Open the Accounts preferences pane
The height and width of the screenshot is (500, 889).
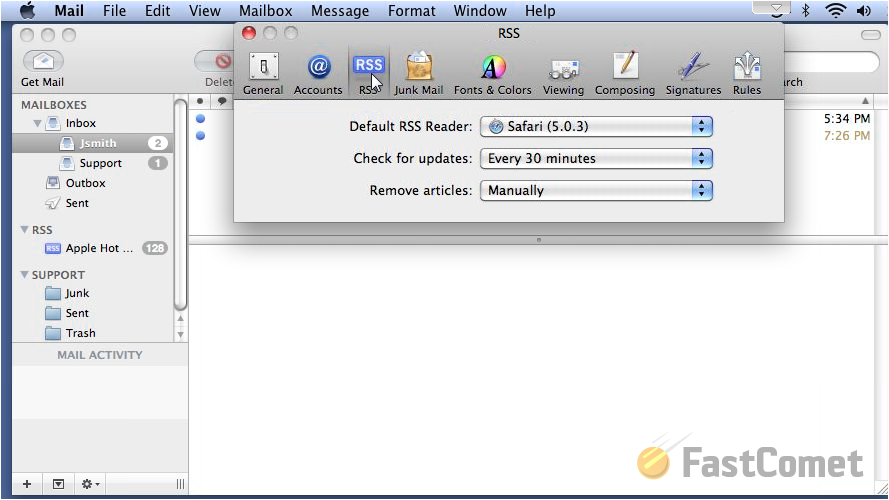318,74
